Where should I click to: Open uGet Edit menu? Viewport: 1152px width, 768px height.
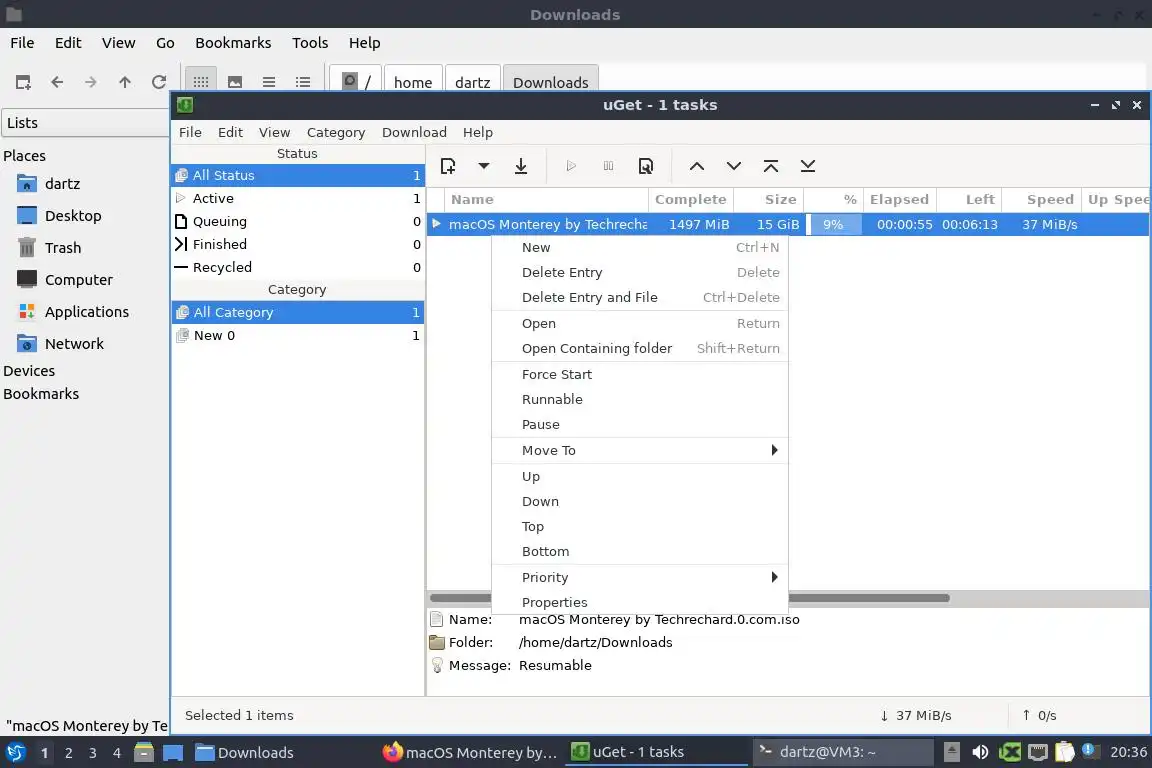click(230, 132)
